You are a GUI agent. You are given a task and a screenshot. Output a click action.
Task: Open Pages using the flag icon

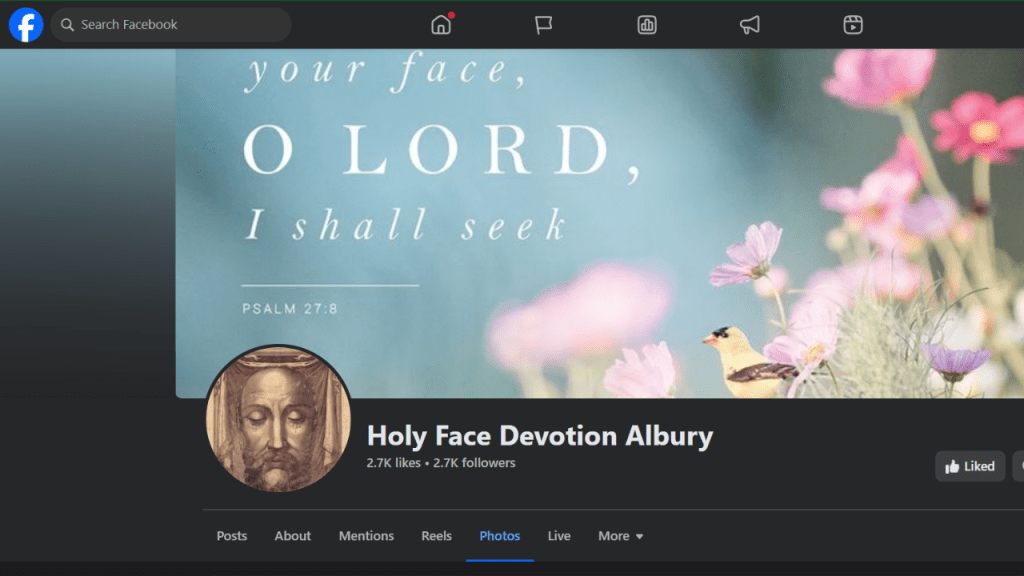[x=544, y=25]
